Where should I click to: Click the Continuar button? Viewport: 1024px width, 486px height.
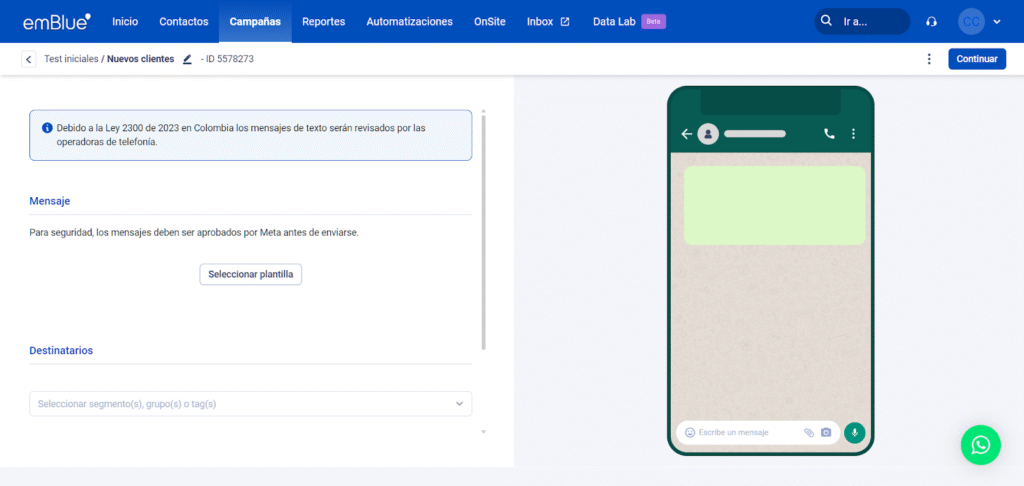pos(976,59)
